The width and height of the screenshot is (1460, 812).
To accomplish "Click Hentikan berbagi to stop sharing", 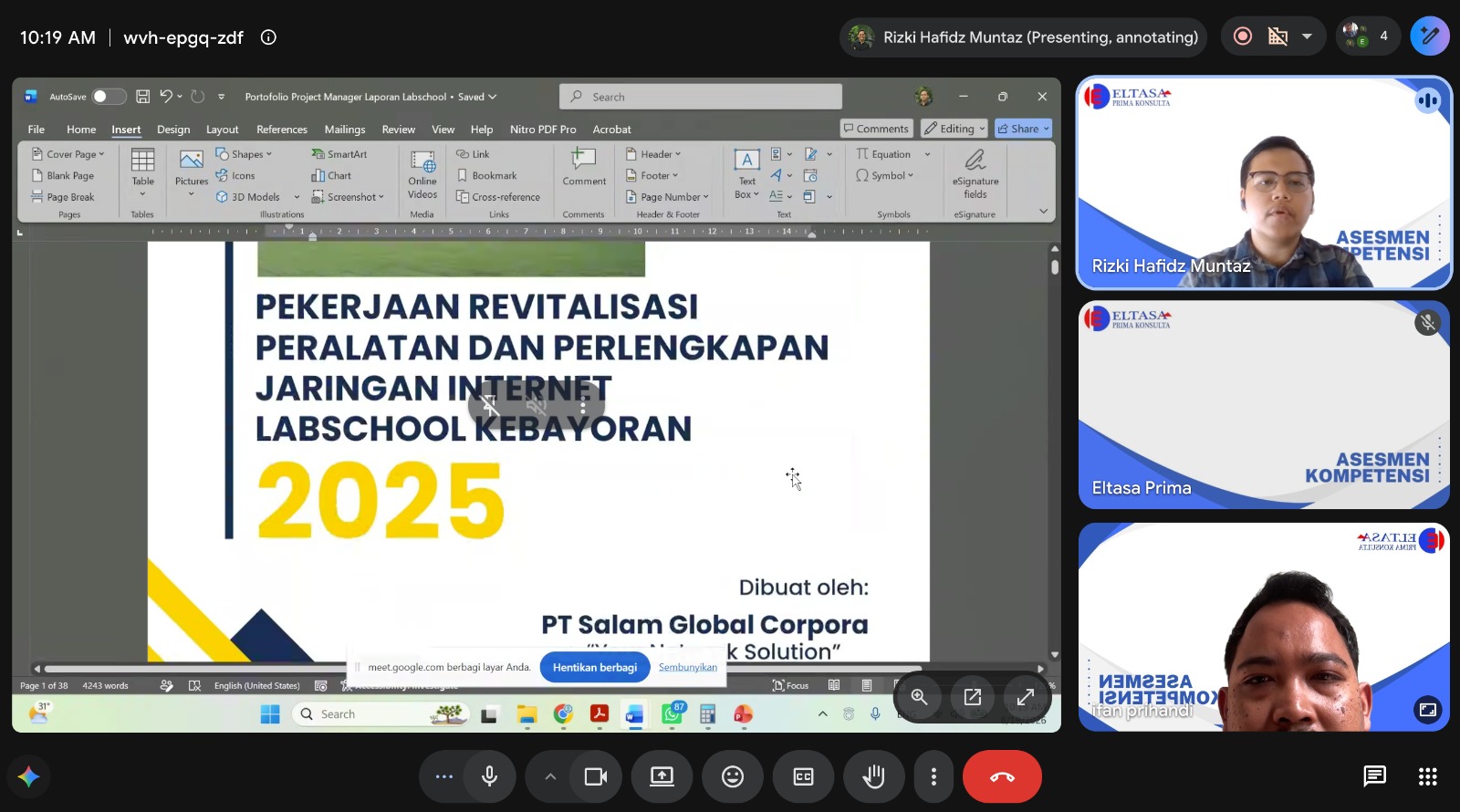I will click(595, 667).
